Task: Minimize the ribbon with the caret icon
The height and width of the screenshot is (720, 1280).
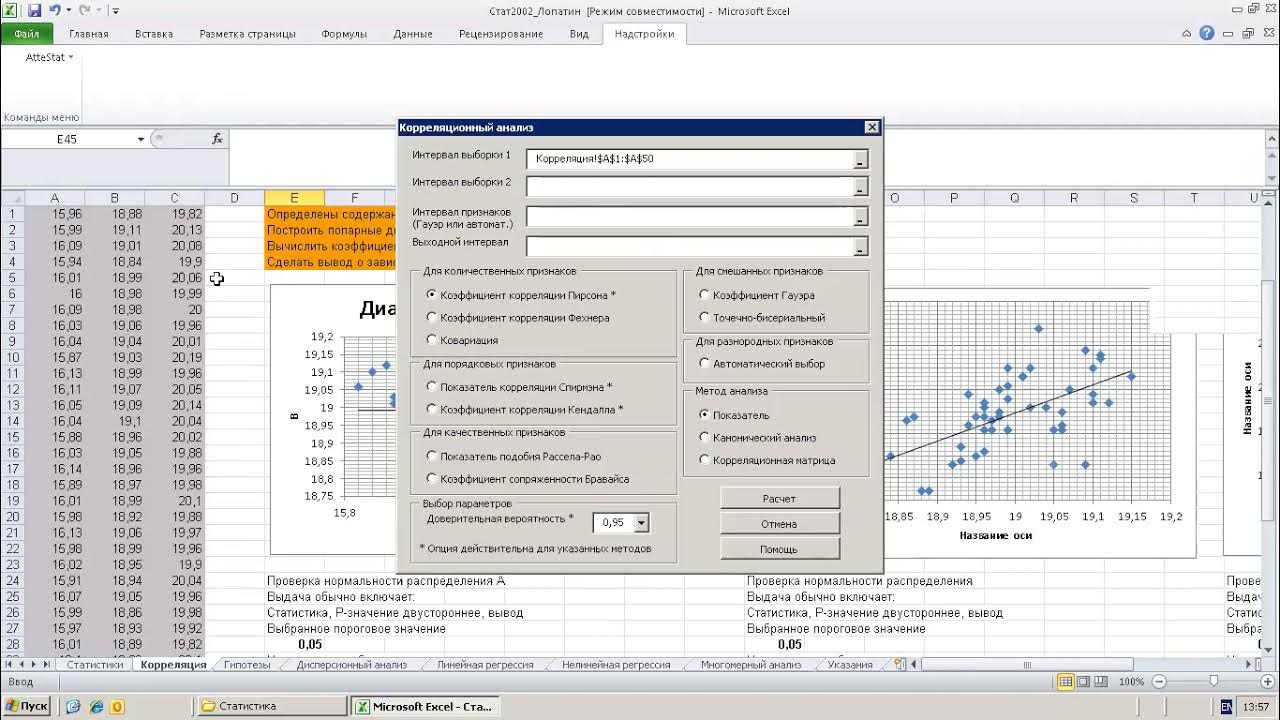Action: 1187,33
